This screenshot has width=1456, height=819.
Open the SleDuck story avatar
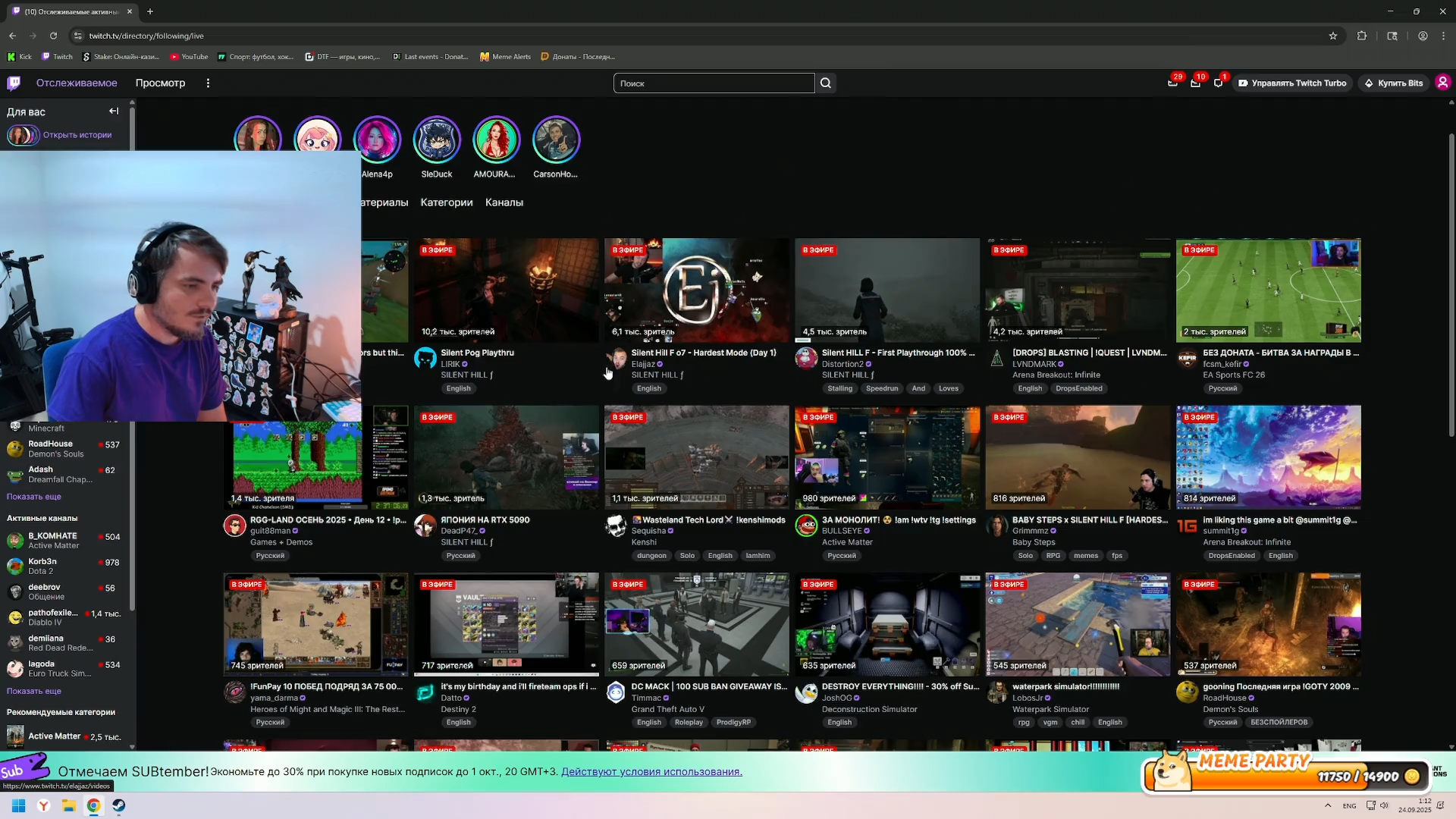point(437,140)
